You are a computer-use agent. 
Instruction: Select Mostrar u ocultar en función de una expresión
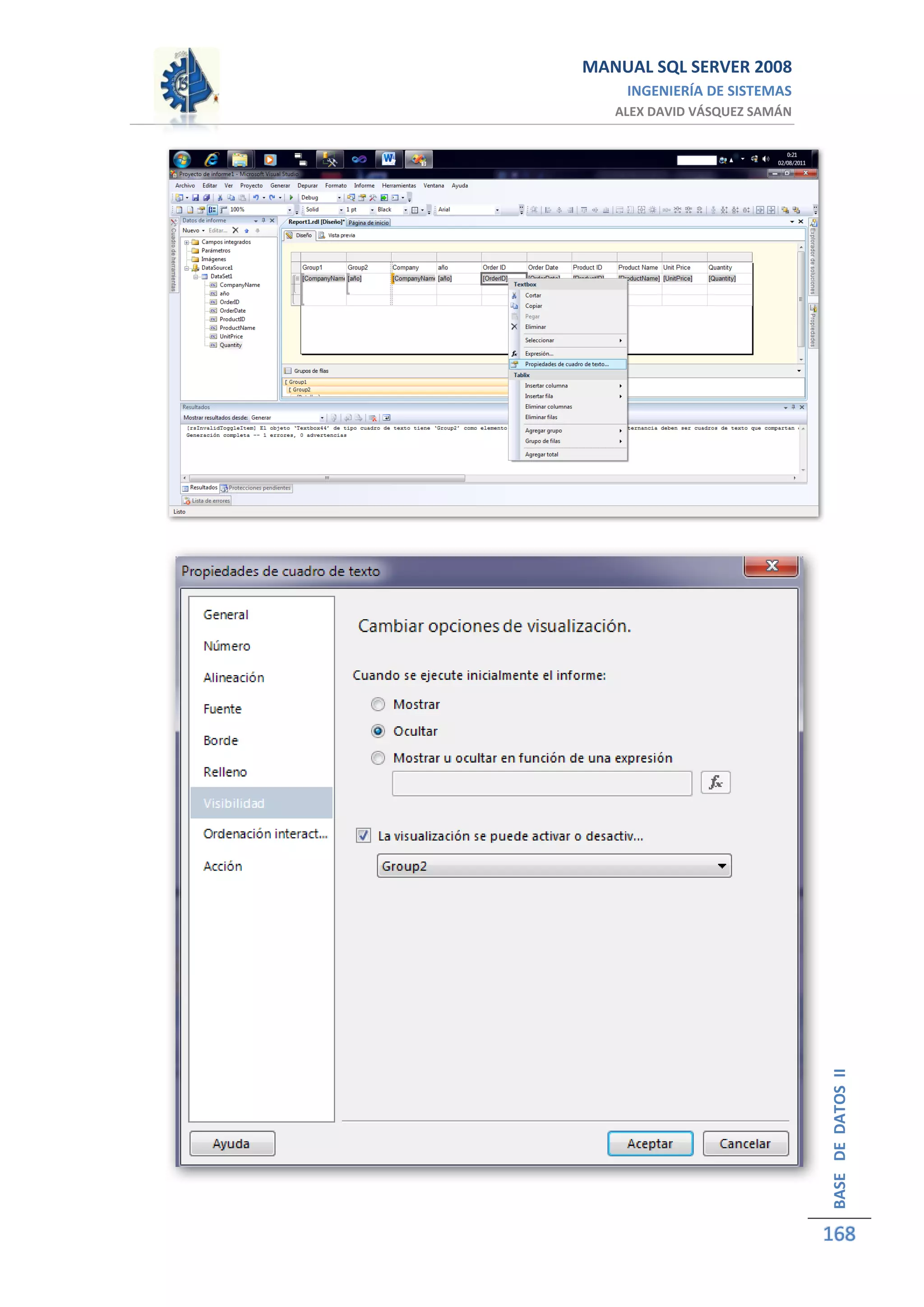(378, 758)
